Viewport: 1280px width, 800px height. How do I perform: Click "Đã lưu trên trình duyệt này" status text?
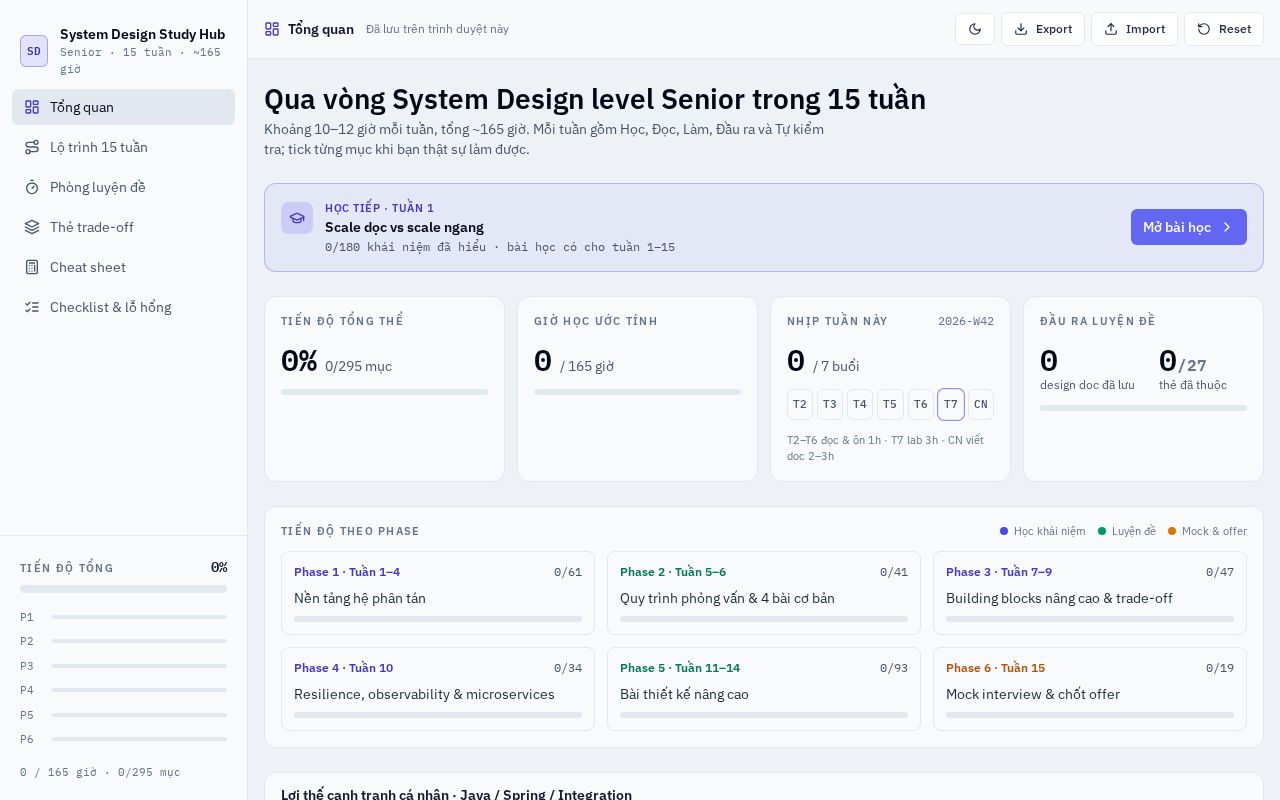click(x=437, y=29)
